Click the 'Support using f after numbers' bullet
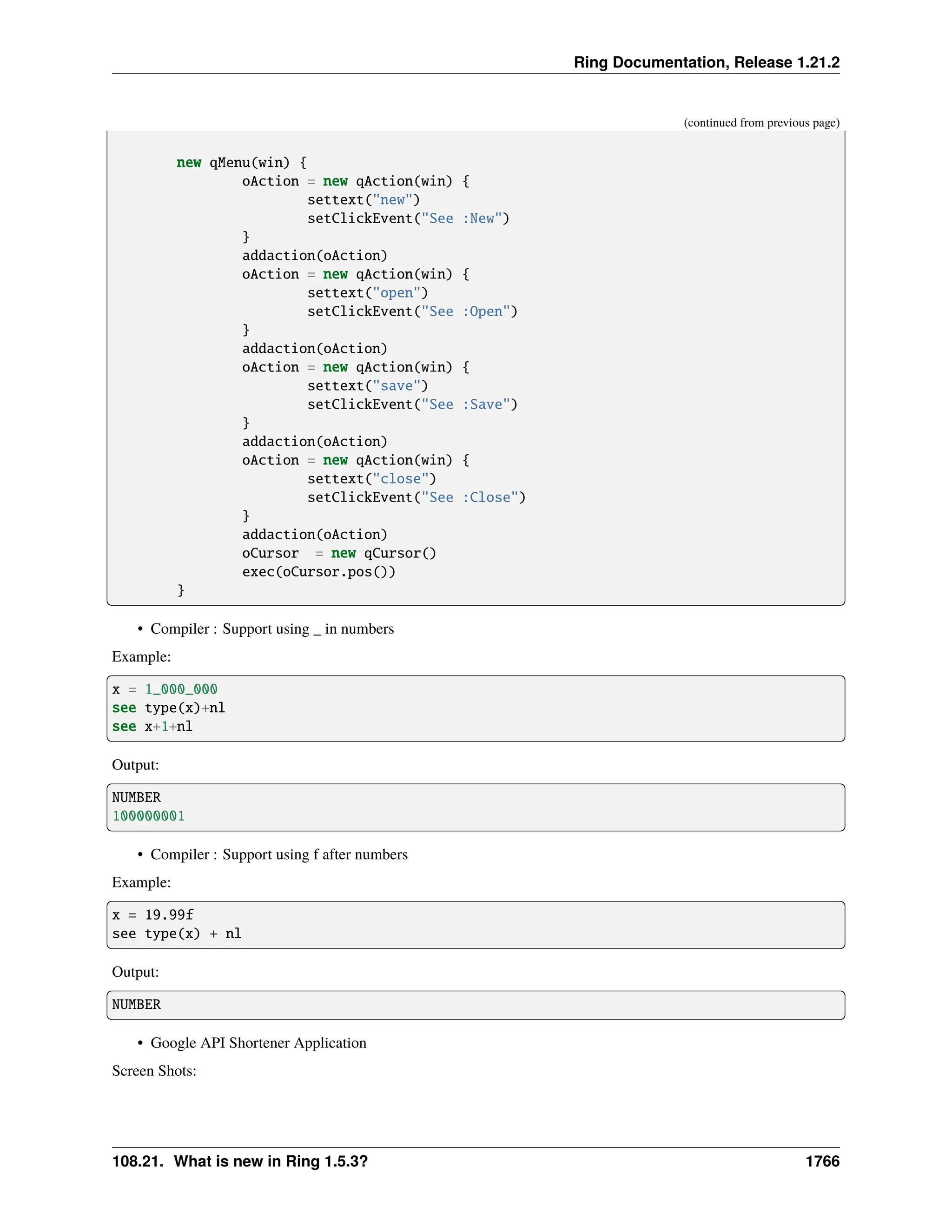The height and width of the screenshot is (1232, 952). [x=278, y=854]
